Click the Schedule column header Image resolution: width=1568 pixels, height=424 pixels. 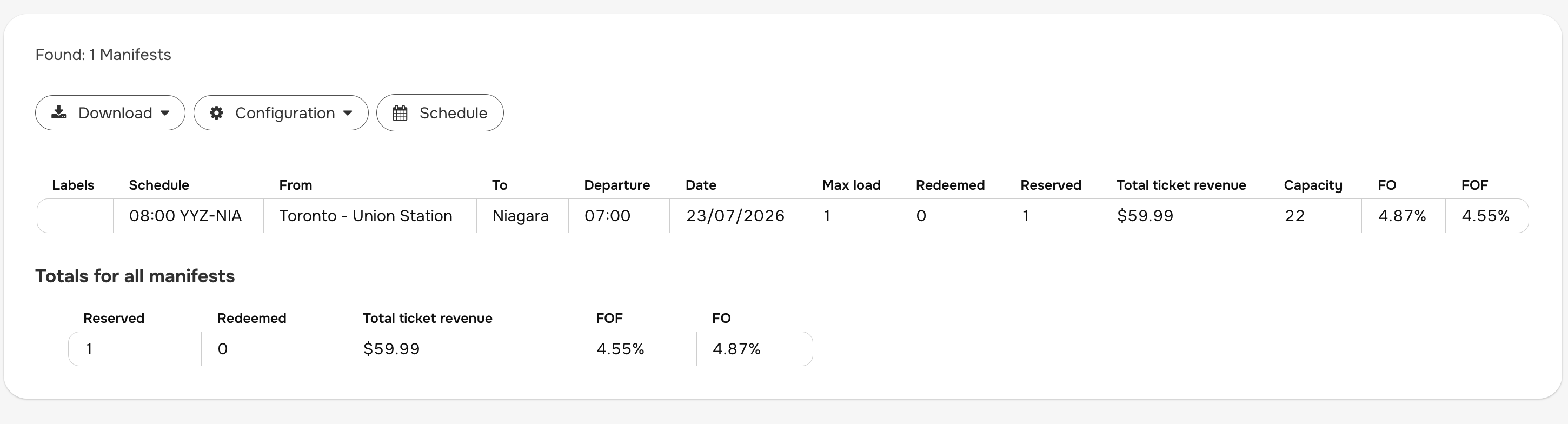coord(159,185)
